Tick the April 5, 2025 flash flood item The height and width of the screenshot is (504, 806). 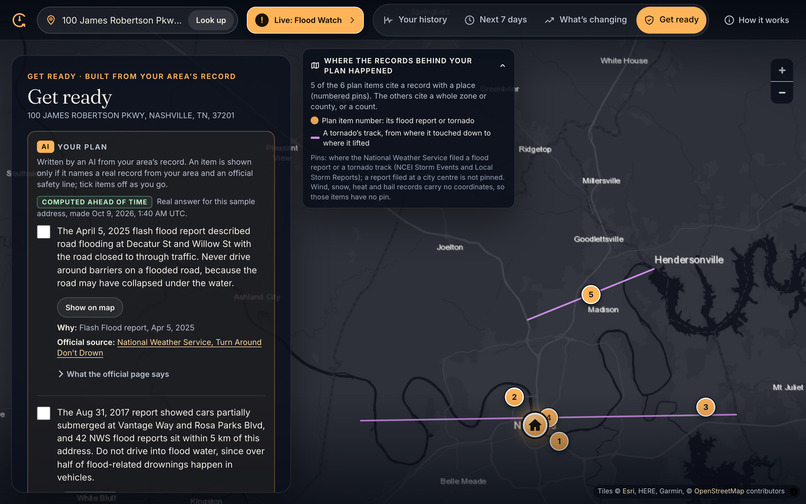44,231
